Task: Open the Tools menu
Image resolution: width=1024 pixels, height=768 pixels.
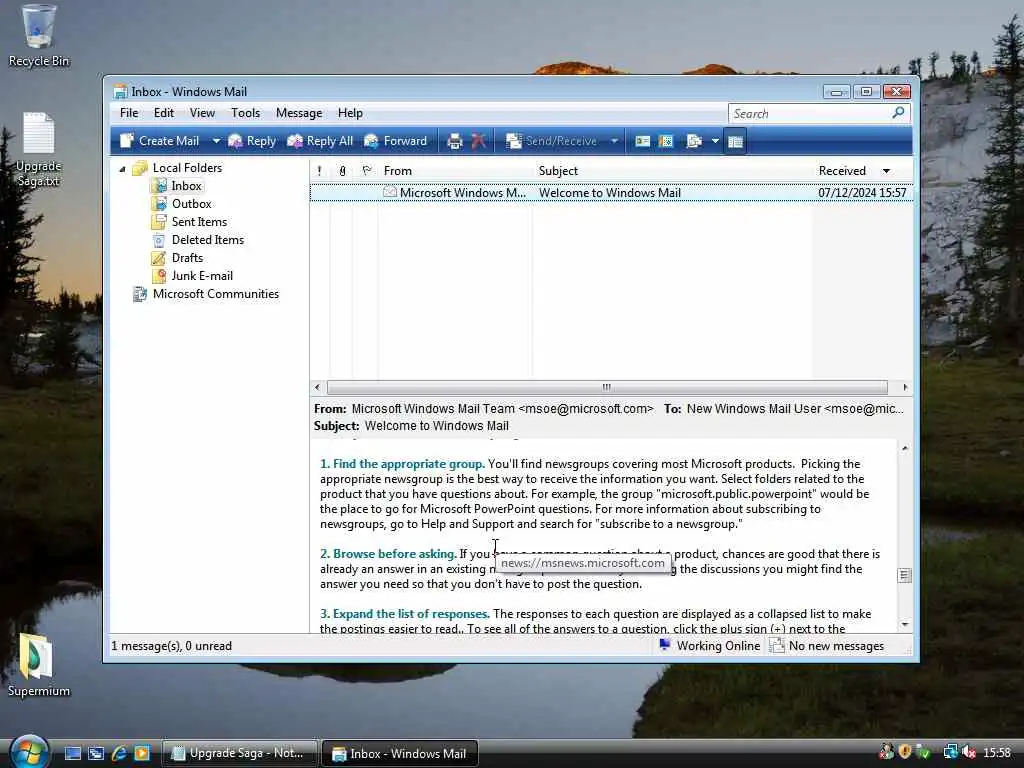Action: pyautogui.click(x=246, y=113)
